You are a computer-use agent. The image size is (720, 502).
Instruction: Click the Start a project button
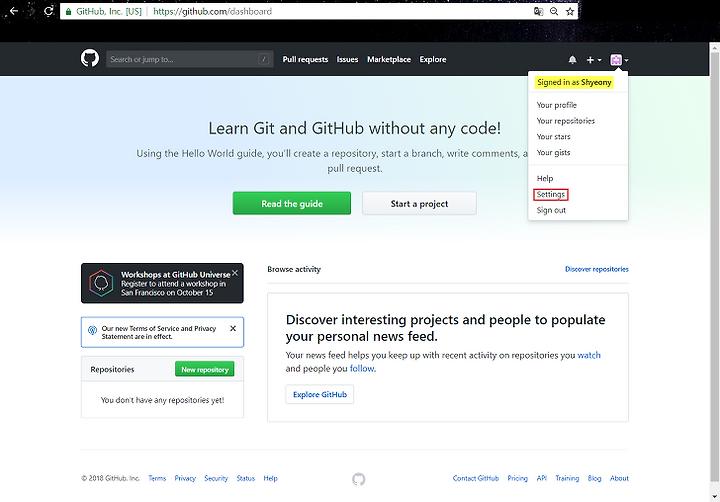[419, 203]
